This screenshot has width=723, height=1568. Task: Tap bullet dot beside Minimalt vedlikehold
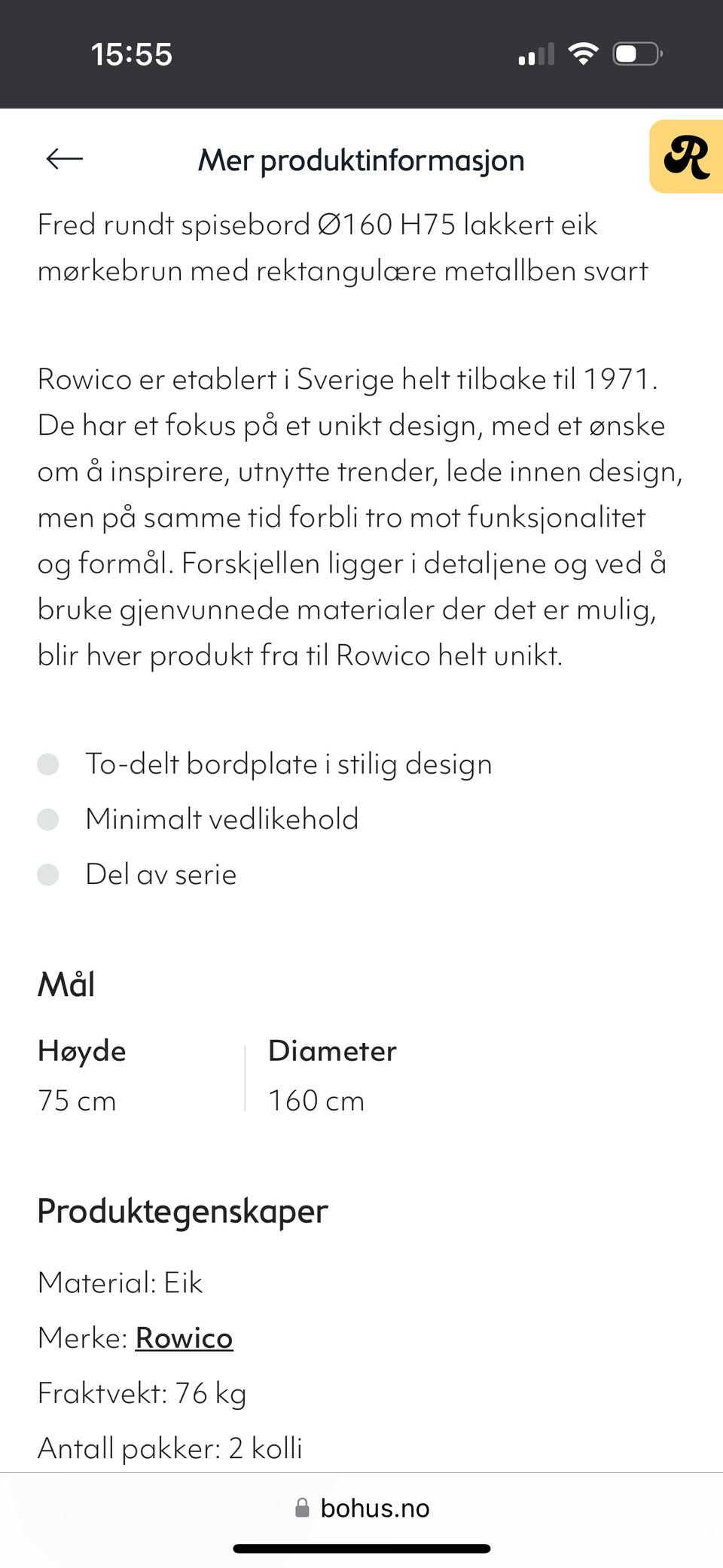coord(48,819)
